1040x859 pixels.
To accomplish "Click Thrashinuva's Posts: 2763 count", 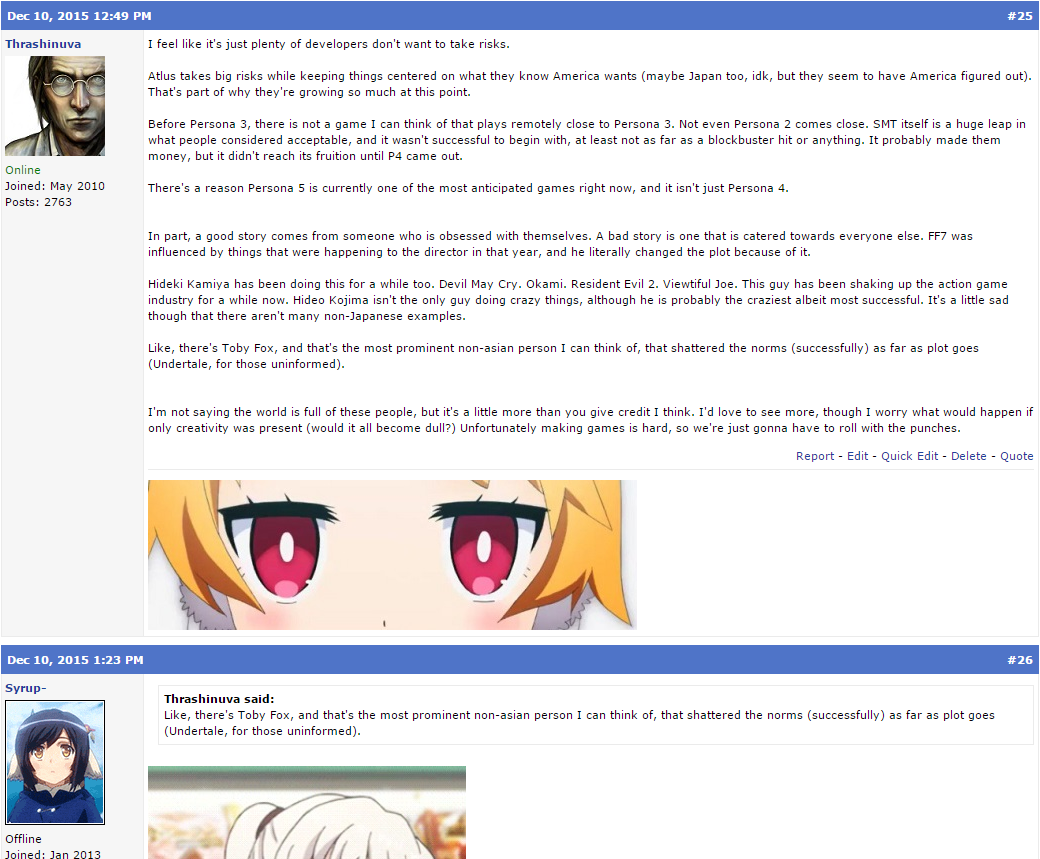I will 38,202.
